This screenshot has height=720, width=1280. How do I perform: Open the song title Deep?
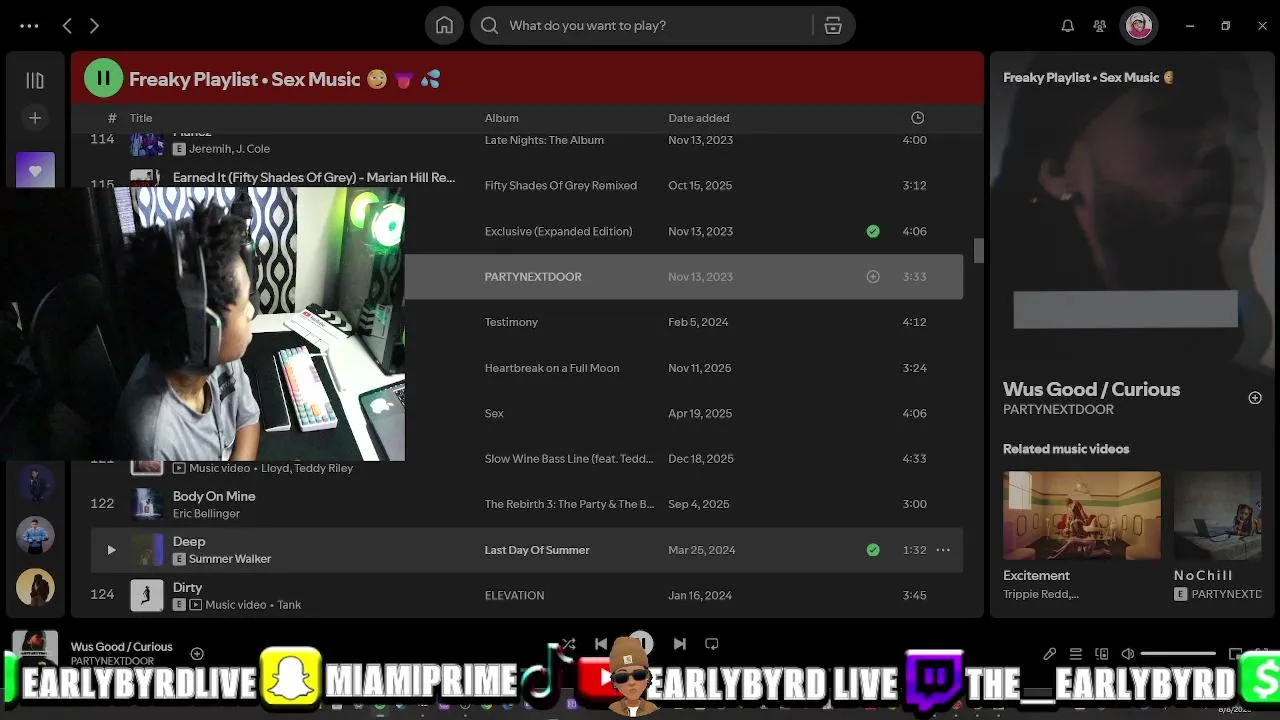[189, 541]
